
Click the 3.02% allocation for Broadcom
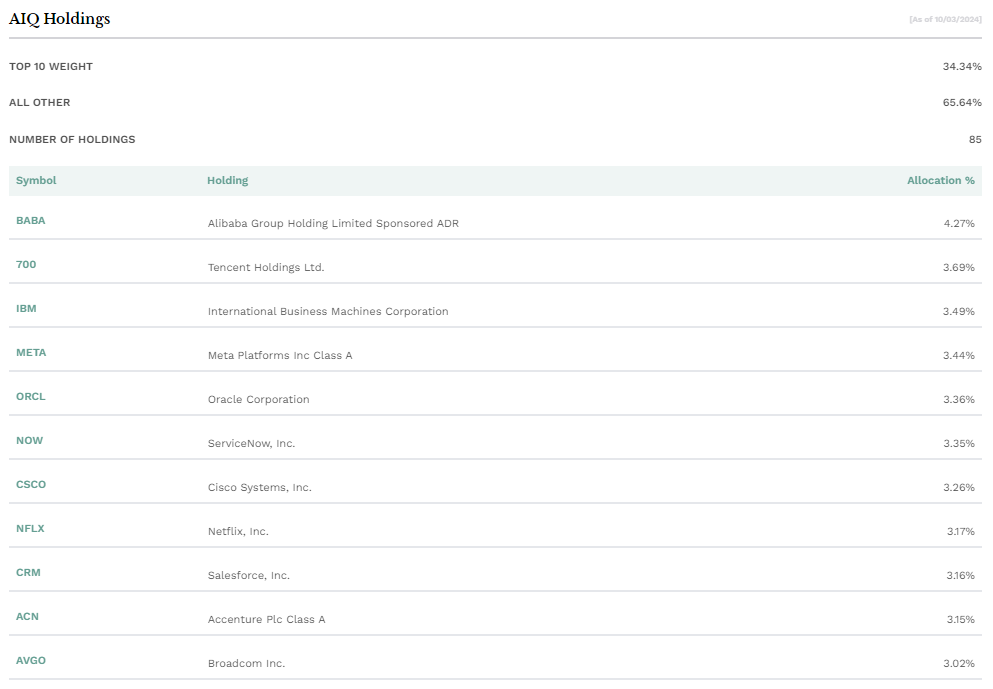pos(959,664)
